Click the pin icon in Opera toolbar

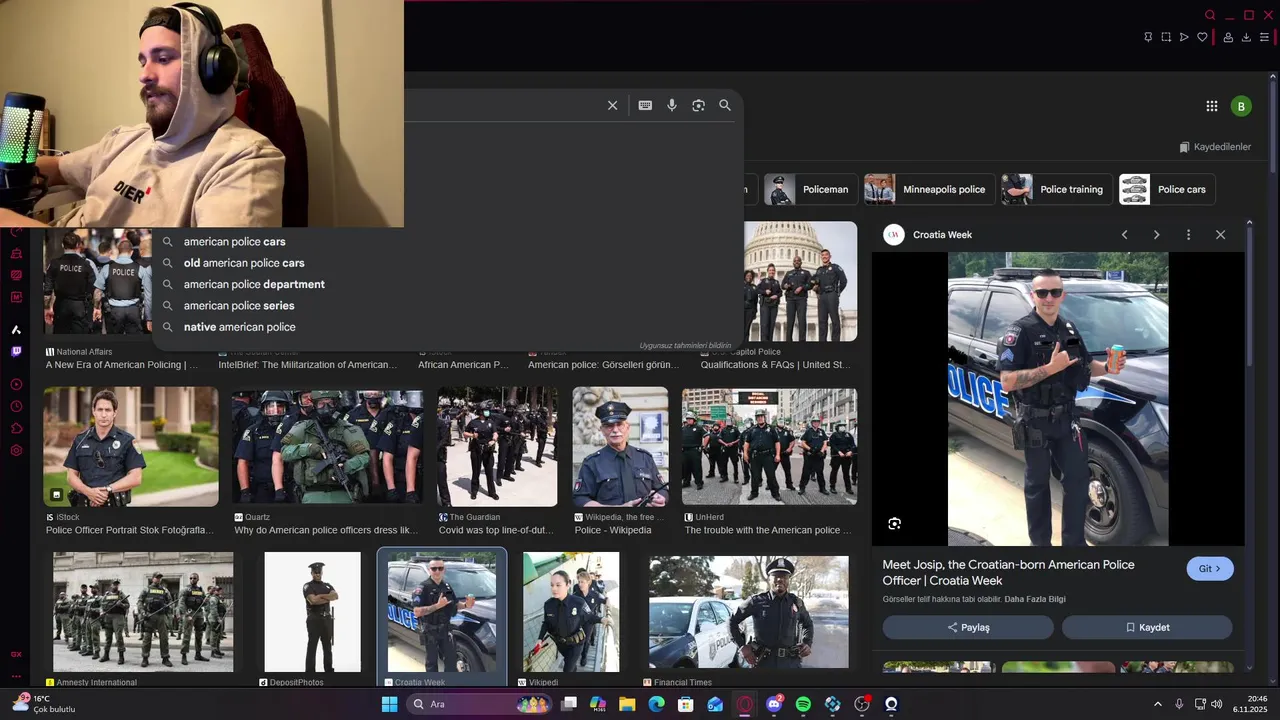[x=1148, y=37]
